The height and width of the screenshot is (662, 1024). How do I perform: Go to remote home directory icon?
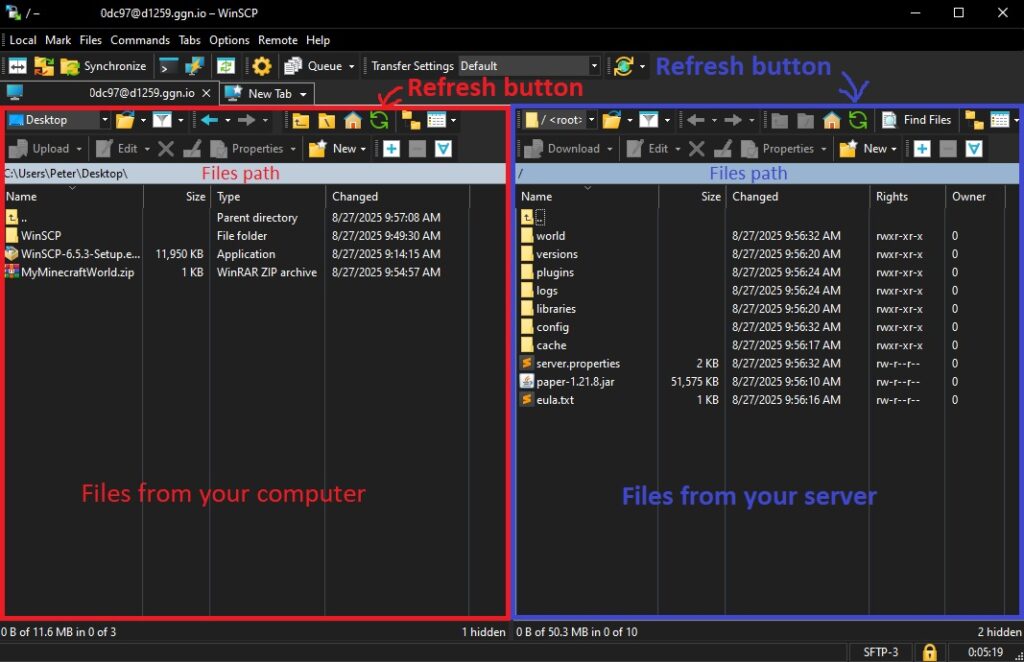(x=831, y=120)
